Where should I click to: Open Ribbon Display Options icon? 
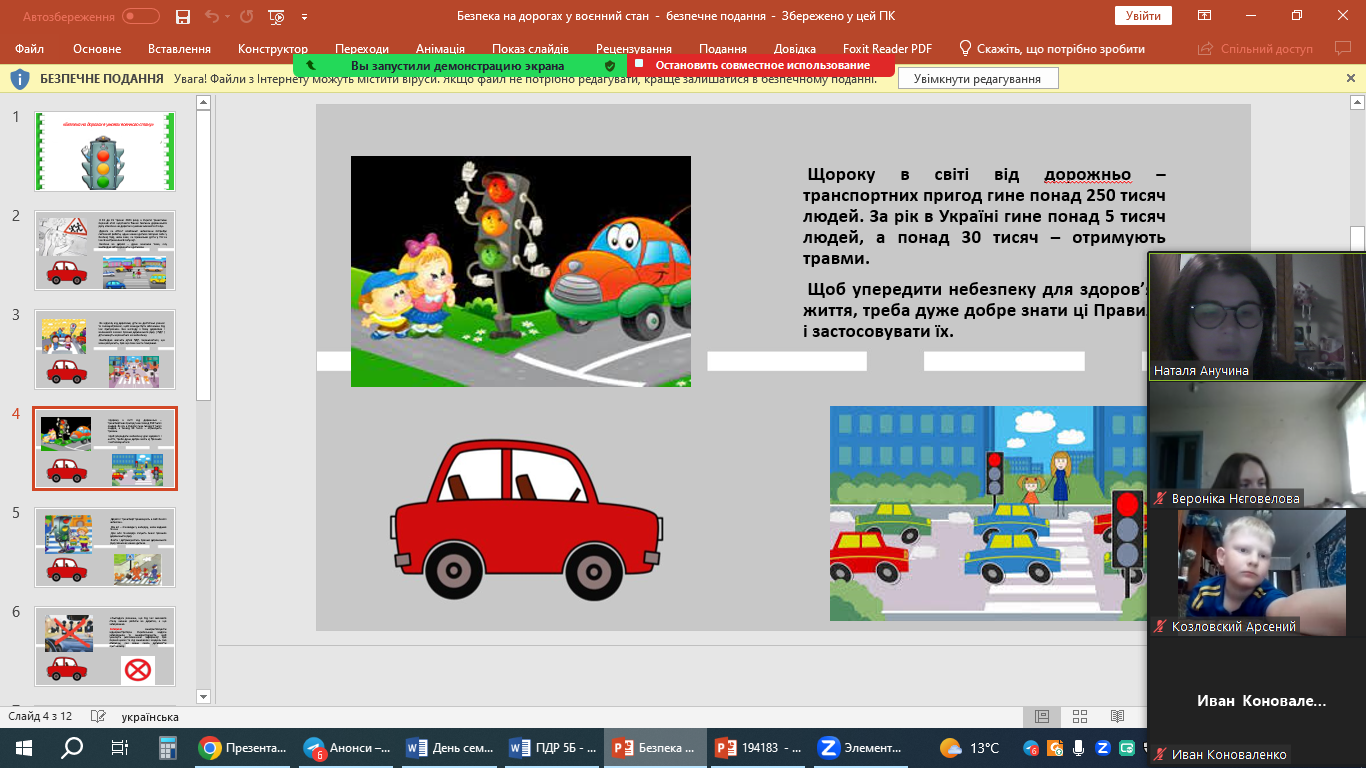[1206, 16]
